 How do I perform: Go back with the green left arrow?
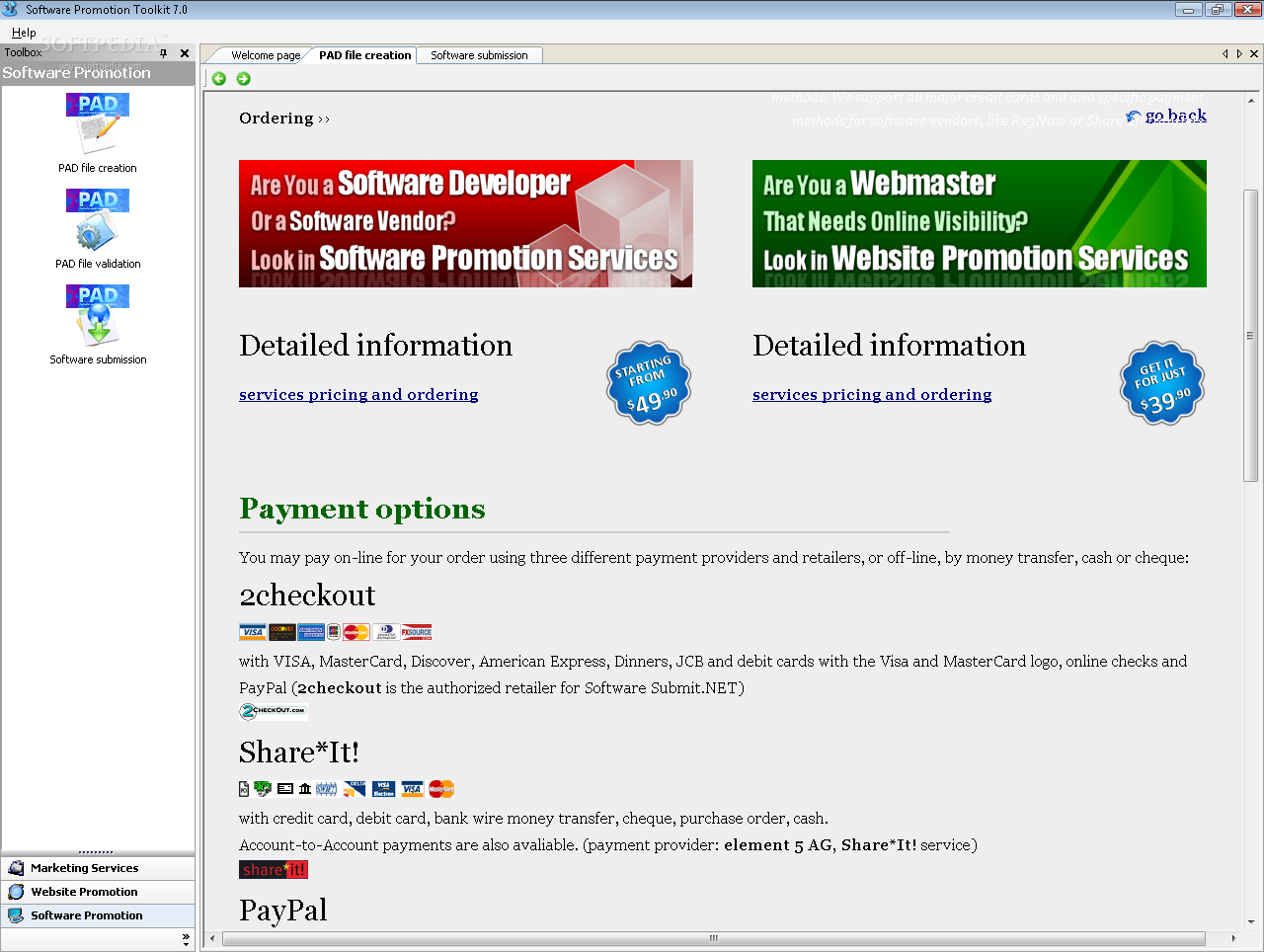click(x=219, y=79)
